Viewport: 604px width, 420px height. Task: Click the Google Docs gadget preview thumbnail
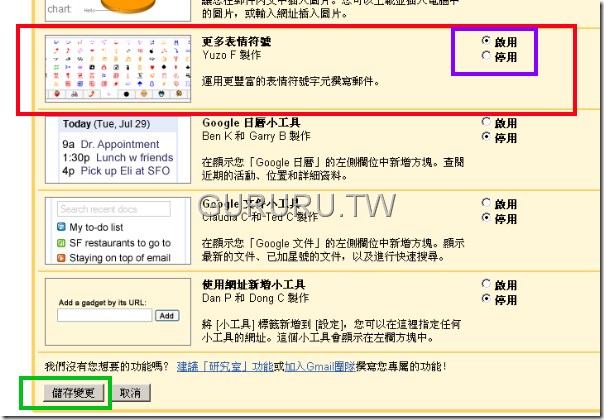pyautogui.click(x=118, y=231)
